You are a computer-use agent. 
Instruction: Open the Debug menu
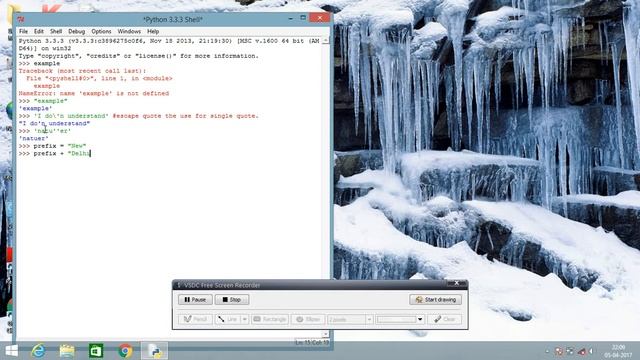click(76, 31)
